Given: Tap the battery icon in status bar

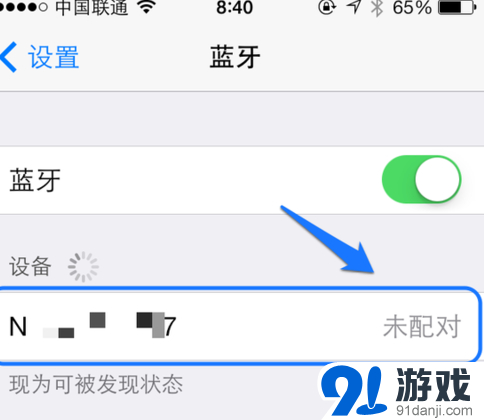Looking at the screenshot, I should click(x=457, y=7).
